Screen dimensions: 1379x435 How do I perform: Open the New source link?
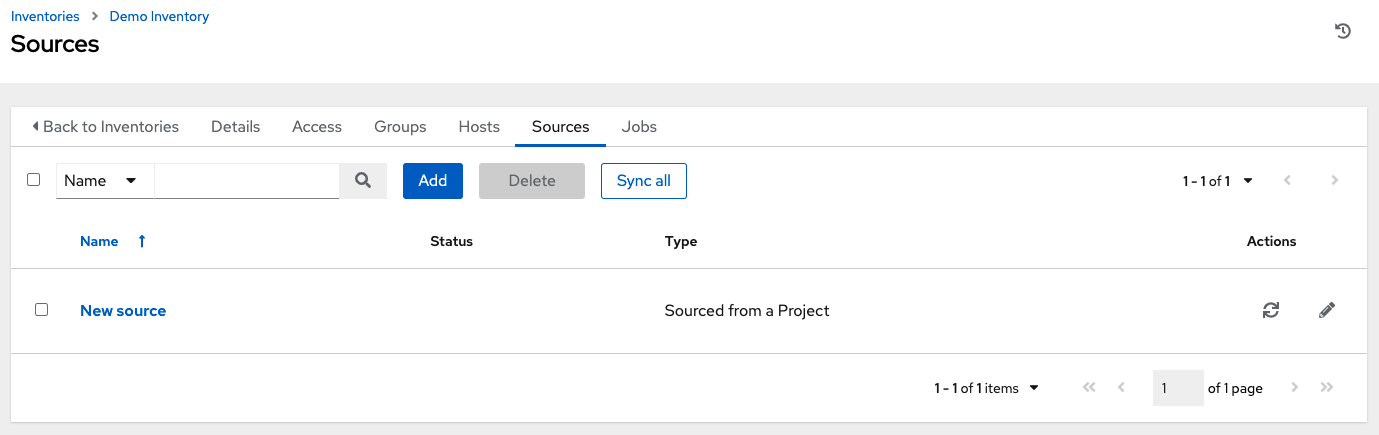pos(123,311)
